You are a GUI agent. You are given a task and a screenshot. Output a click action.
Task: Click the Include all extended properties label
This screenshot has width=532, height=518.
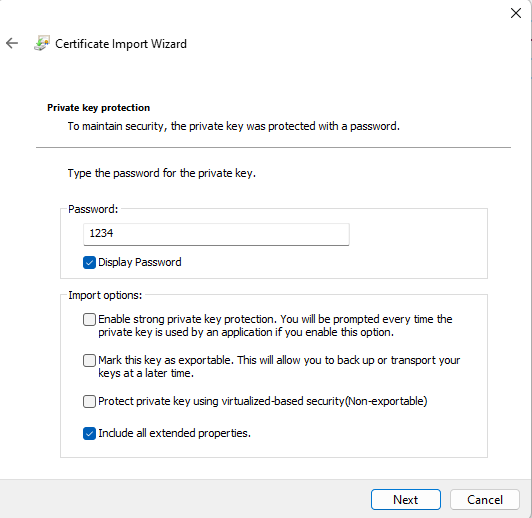(x=174, y=433)
